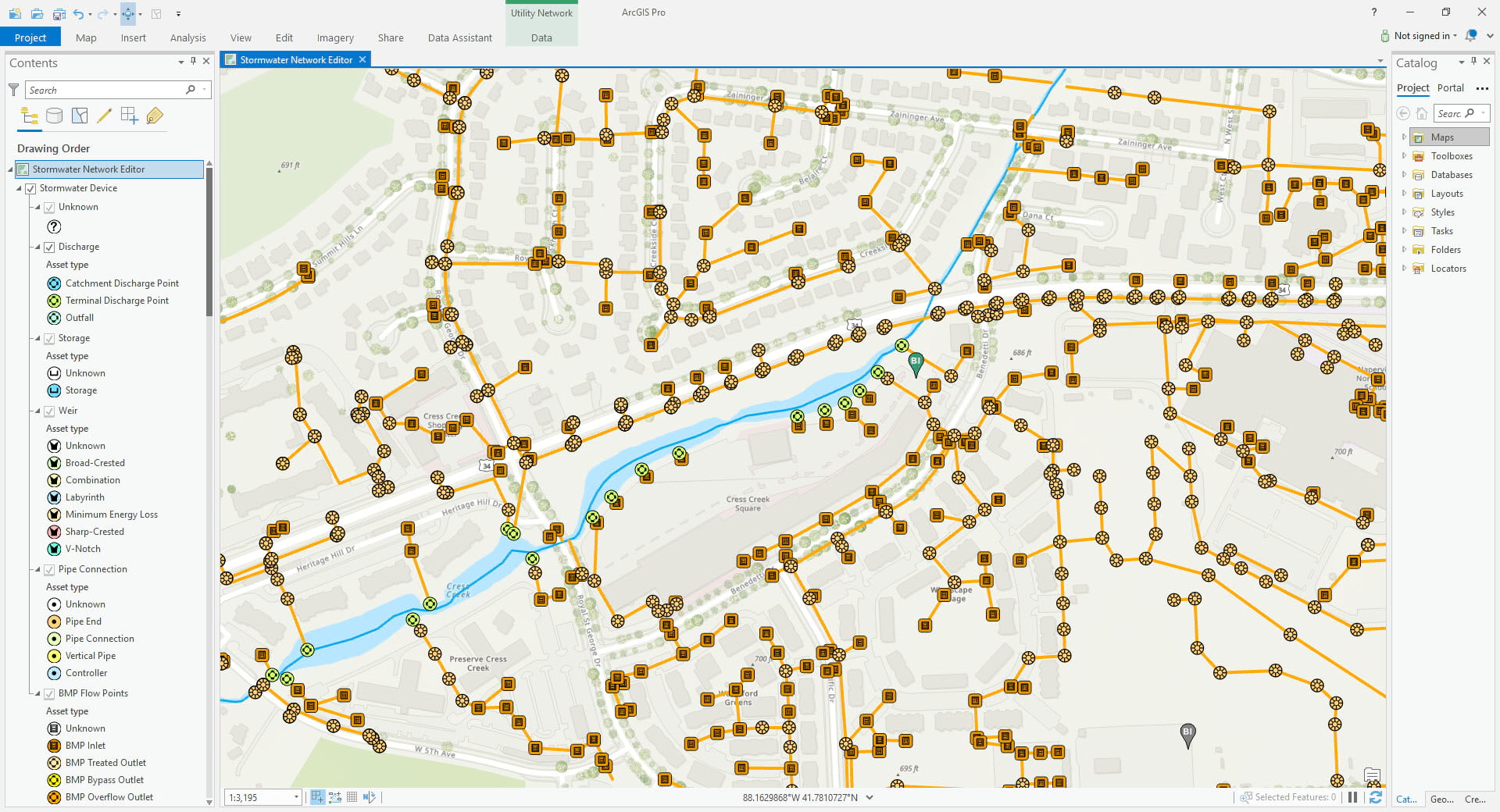
Task: Click the Redo arrow icon
Action: click(102, 13)
